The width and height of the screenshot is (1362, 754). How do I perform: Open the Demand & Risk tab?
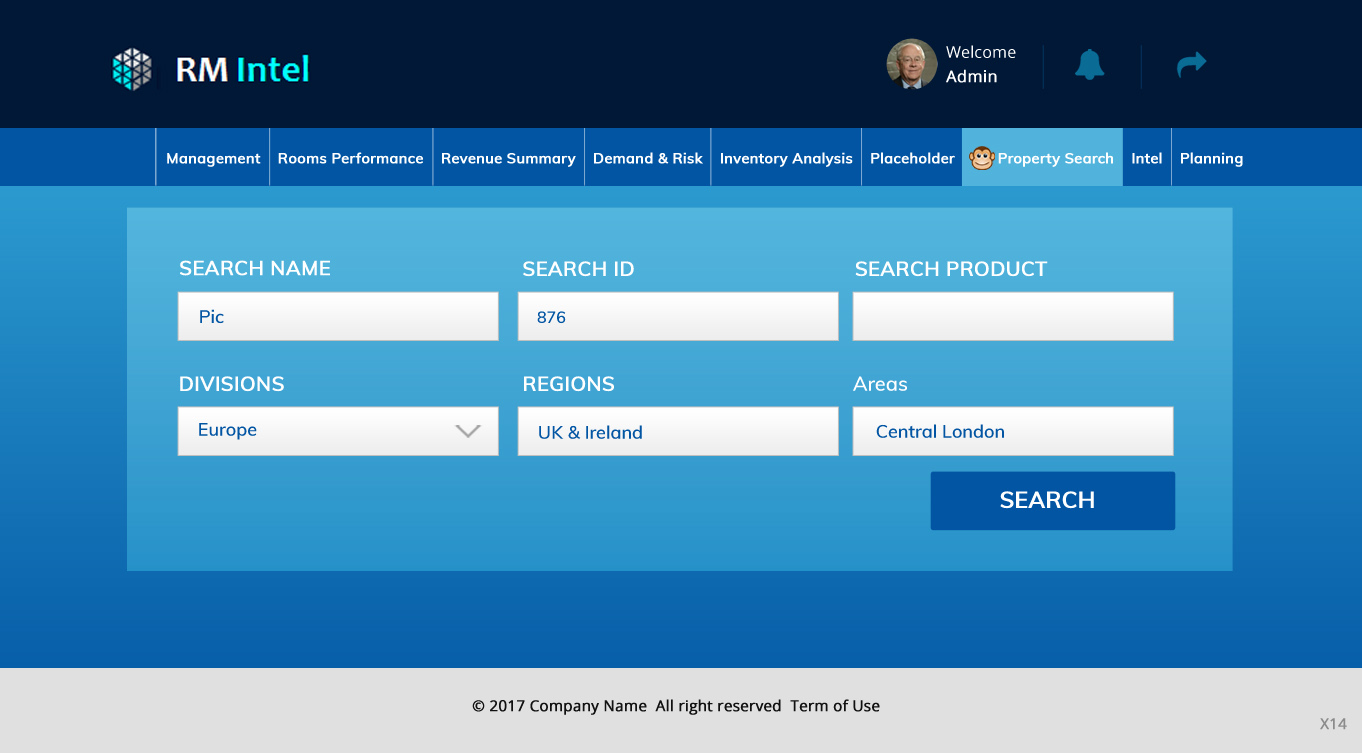647,157
